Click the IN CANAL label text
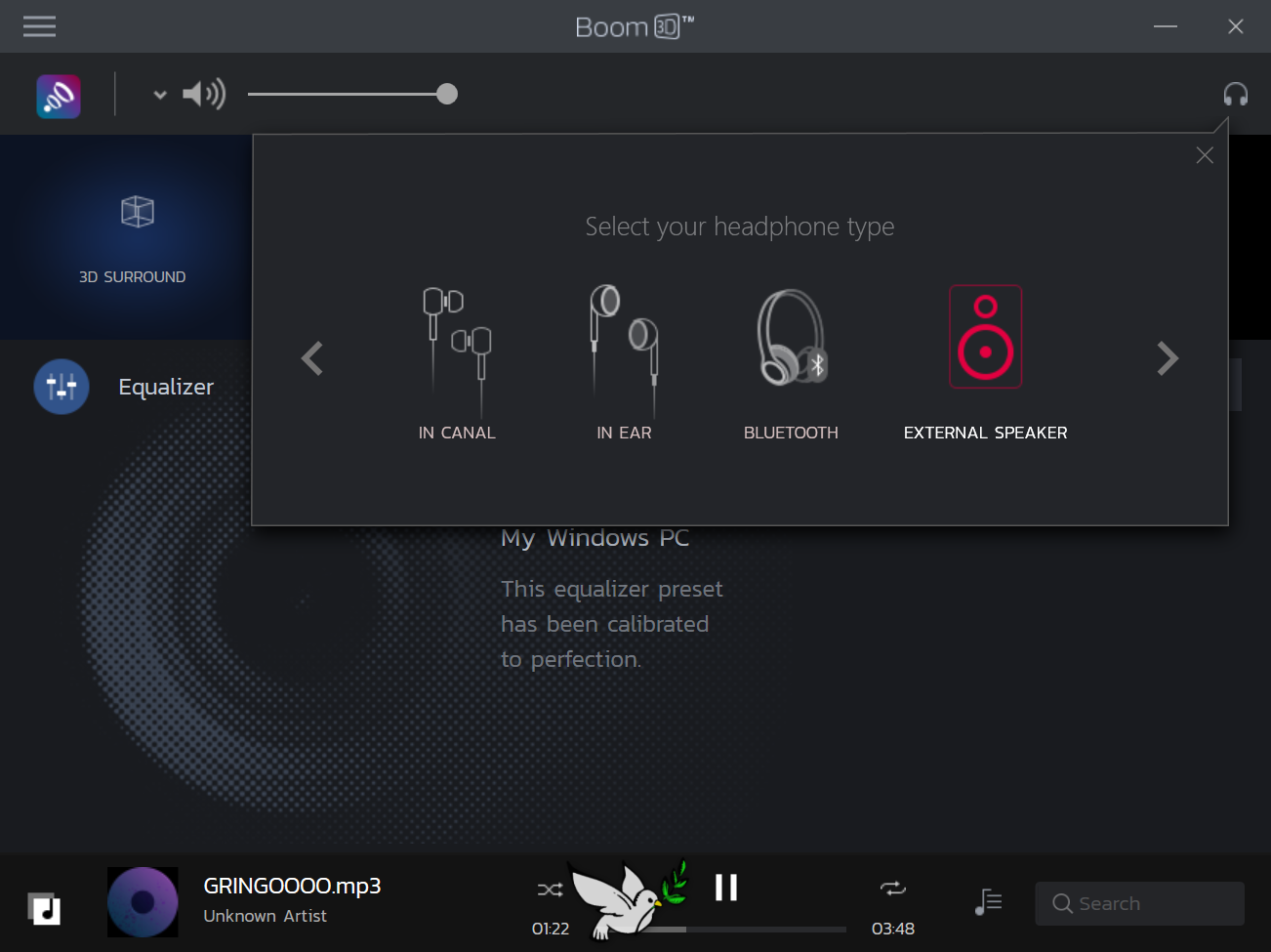 tap(457, 433)
